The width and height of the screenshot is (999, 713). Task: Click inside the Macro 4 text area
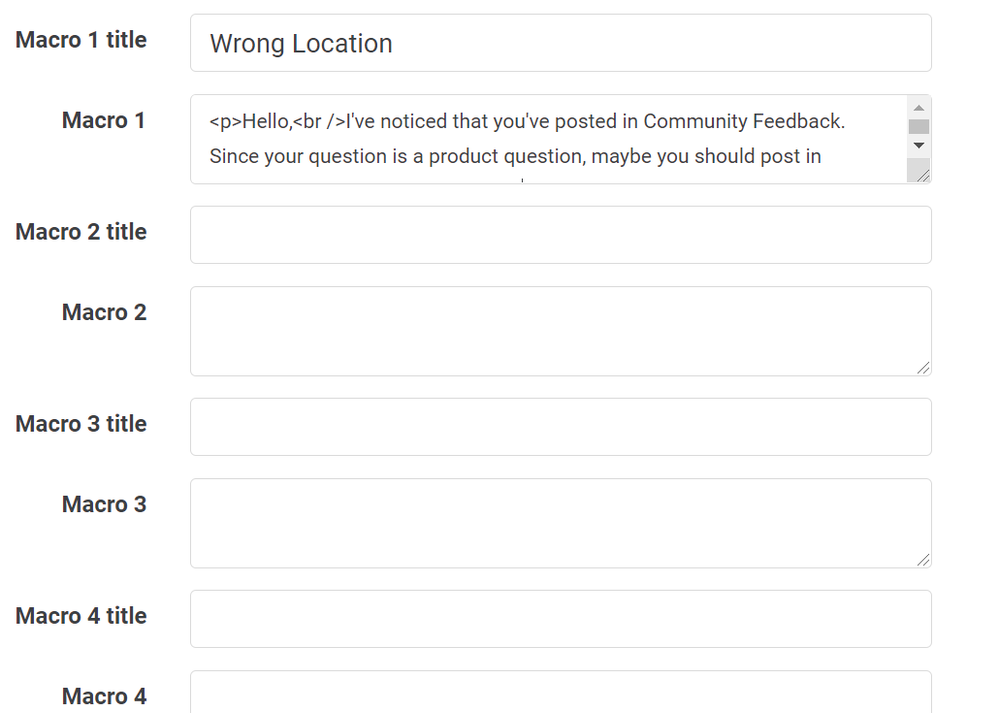click(561, 692)
